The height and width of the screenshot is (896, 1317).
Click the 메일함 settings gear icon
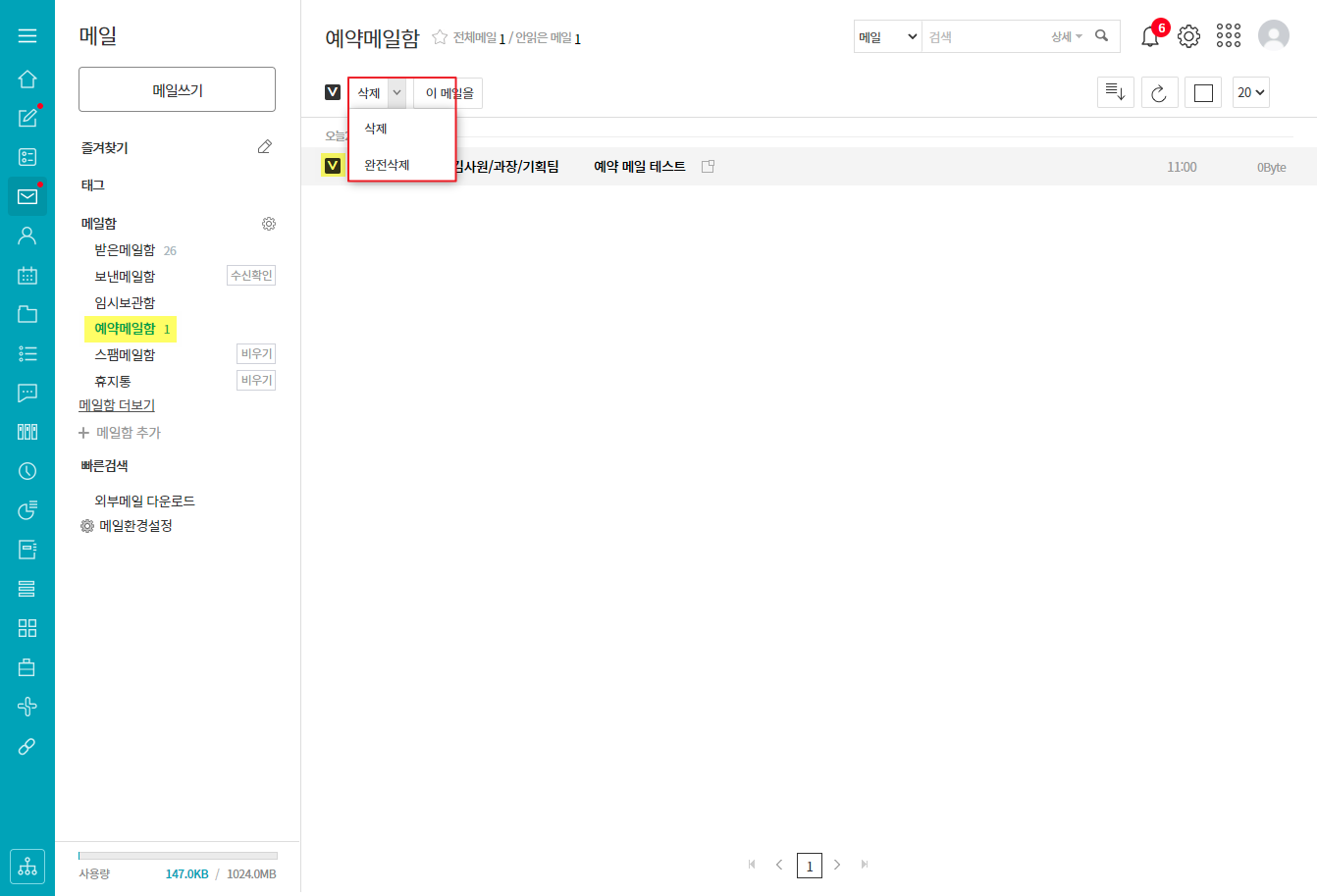point(269,224)
